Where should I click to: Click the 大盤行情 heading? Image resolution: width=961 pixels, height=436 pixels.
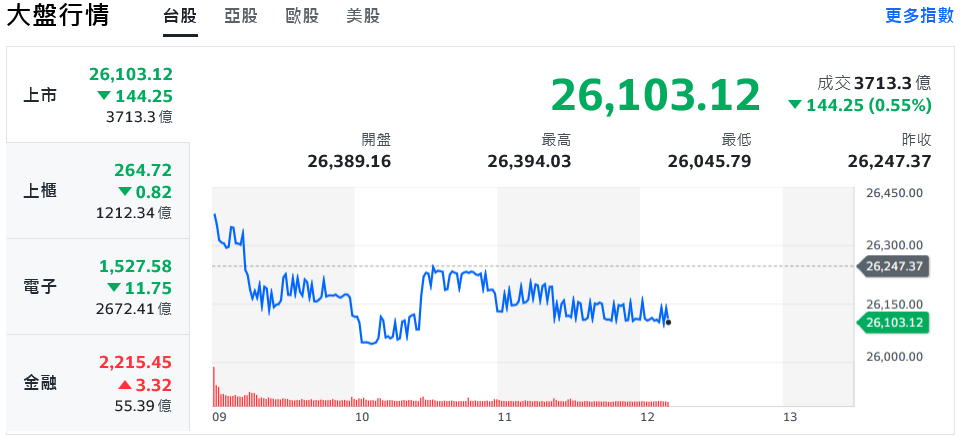58,16
